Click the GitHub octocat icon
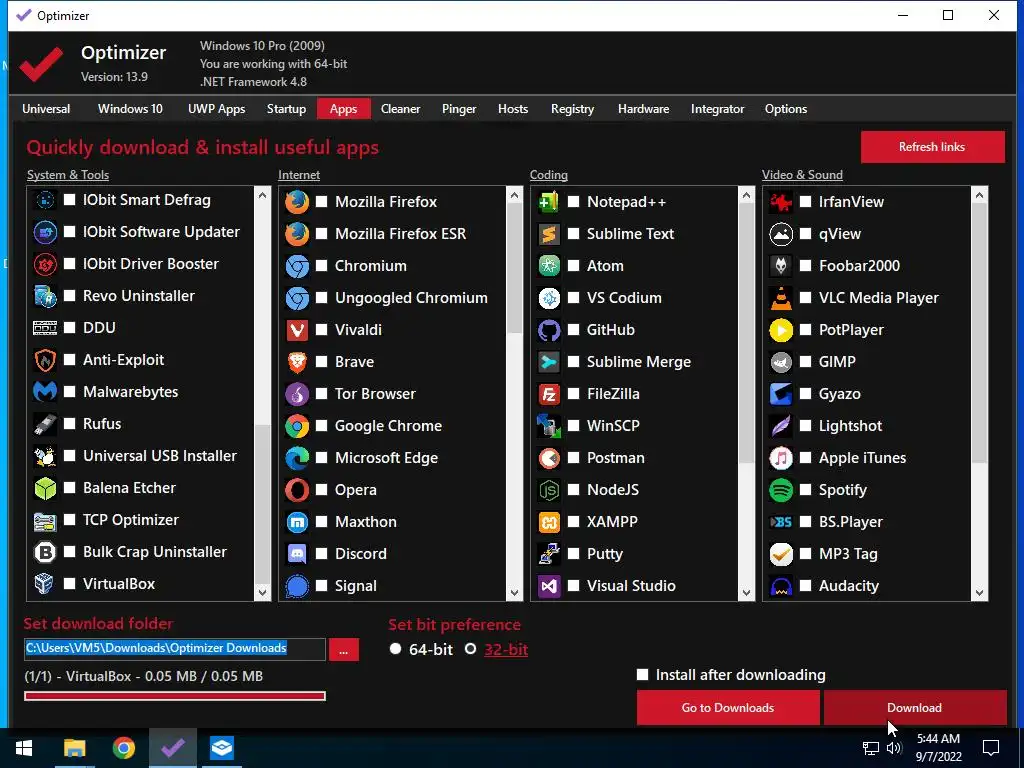 click(x=549, y=330)
